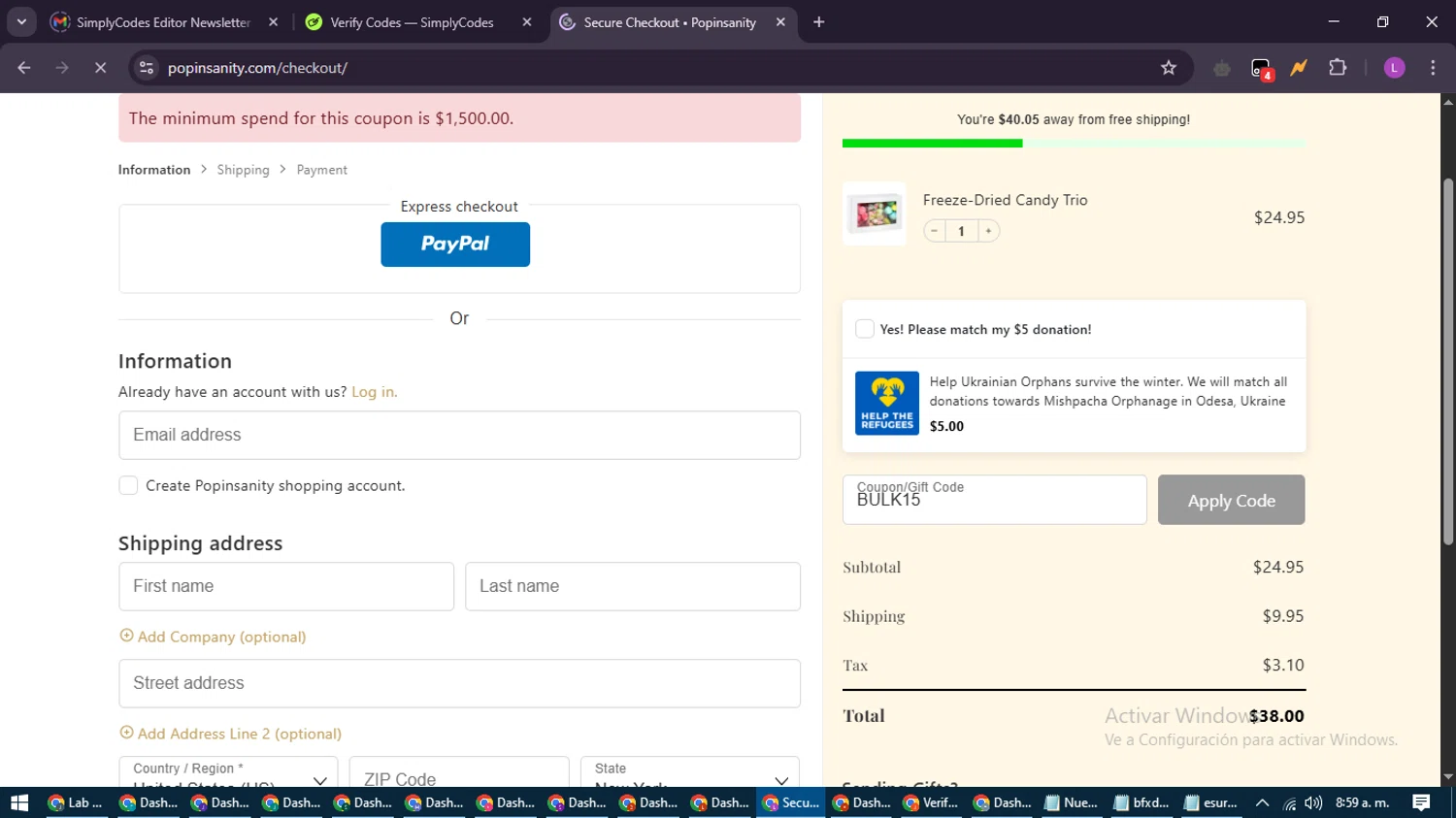This screenshot has height=818, width=1456.
Task: Expand Add Address Line 2 (optional)
Action: 230,734
